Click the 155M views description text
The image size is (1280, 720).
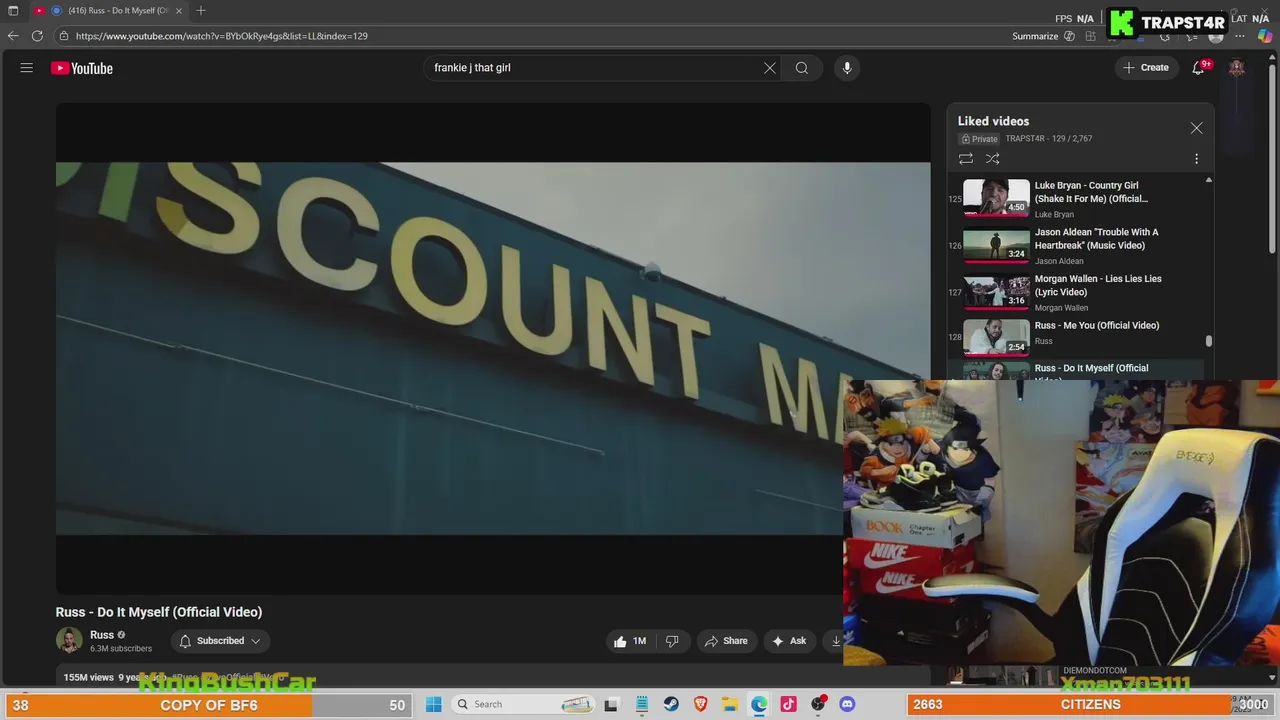(89, 677)
